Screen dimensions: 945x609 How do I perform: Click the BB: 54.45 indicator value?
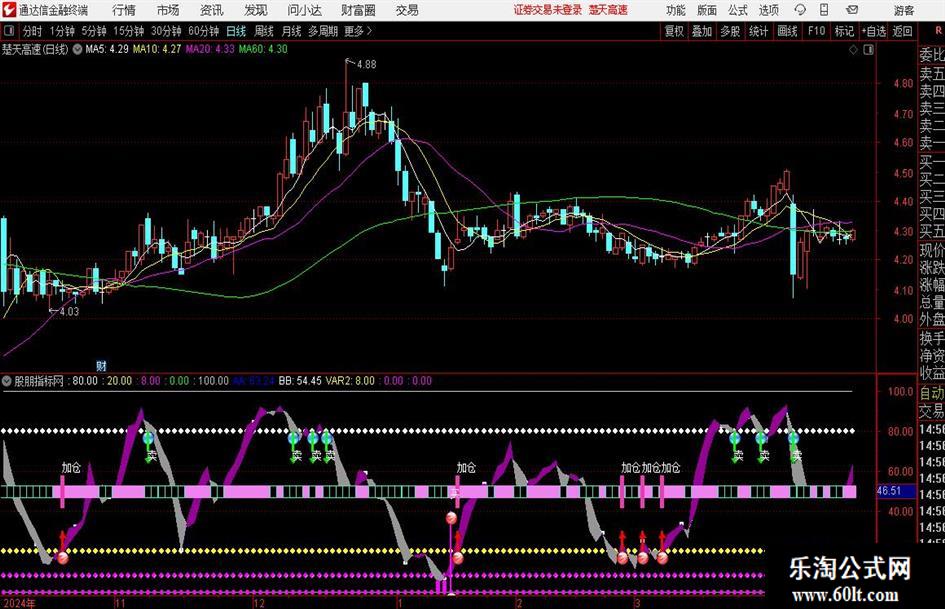click(x=300, y=381)
